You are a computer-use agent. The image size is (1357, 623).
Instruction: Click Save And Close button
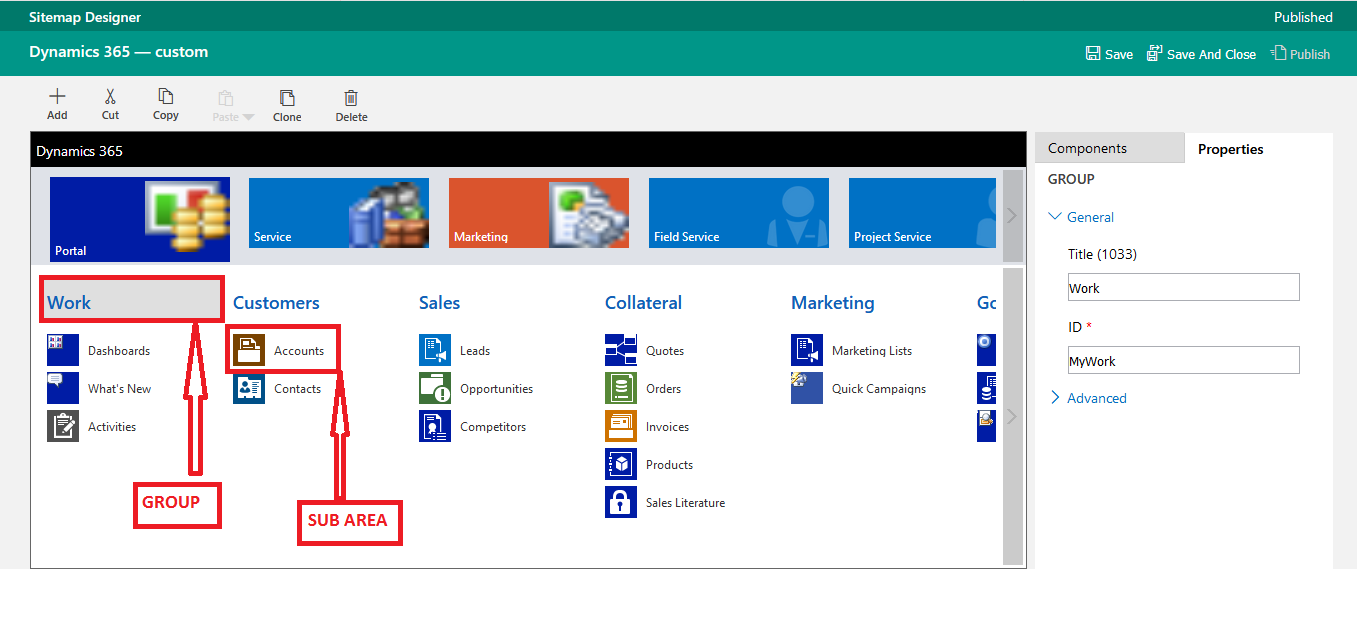[1201, 54]
